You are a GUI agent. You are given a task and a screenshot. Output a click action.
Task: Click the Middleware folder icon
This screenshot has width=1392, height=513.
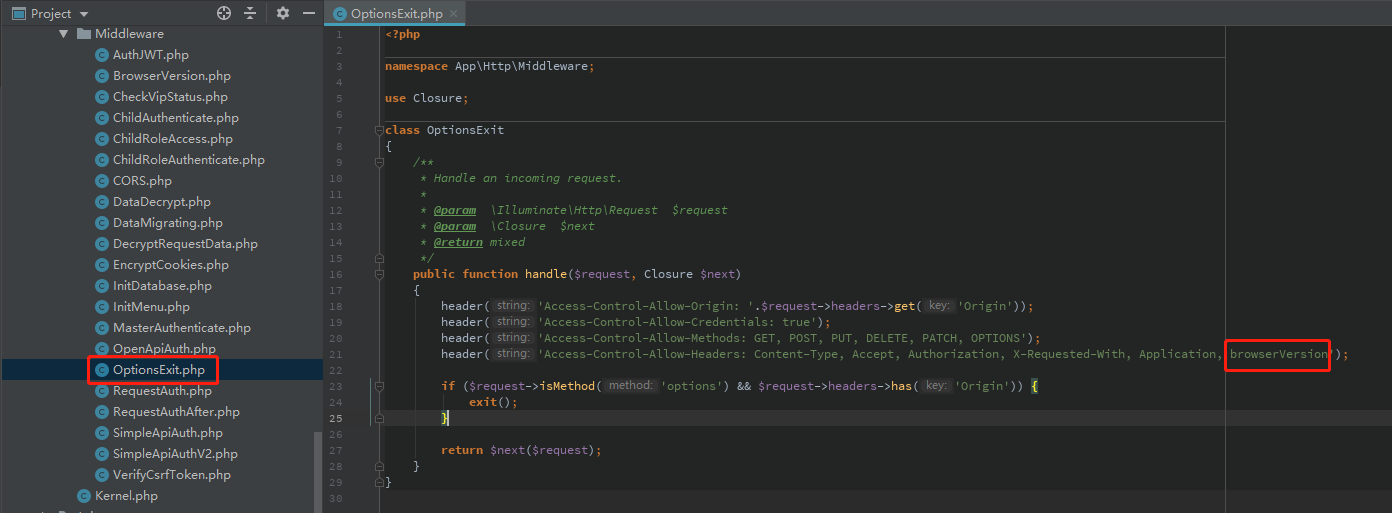coord(83,34)
